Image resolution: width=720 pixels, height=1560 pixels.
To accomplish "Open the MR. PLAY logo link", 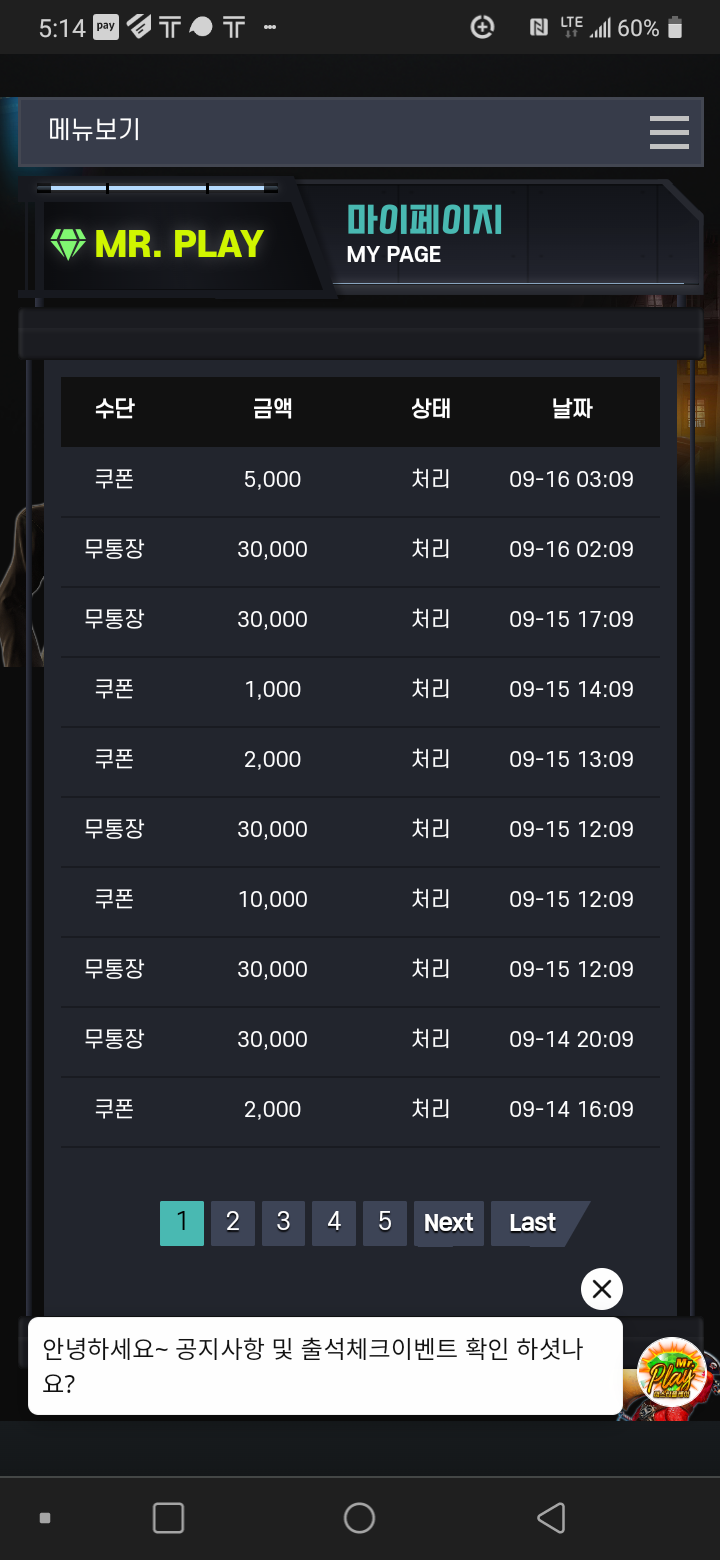I will tap(158, 244).
